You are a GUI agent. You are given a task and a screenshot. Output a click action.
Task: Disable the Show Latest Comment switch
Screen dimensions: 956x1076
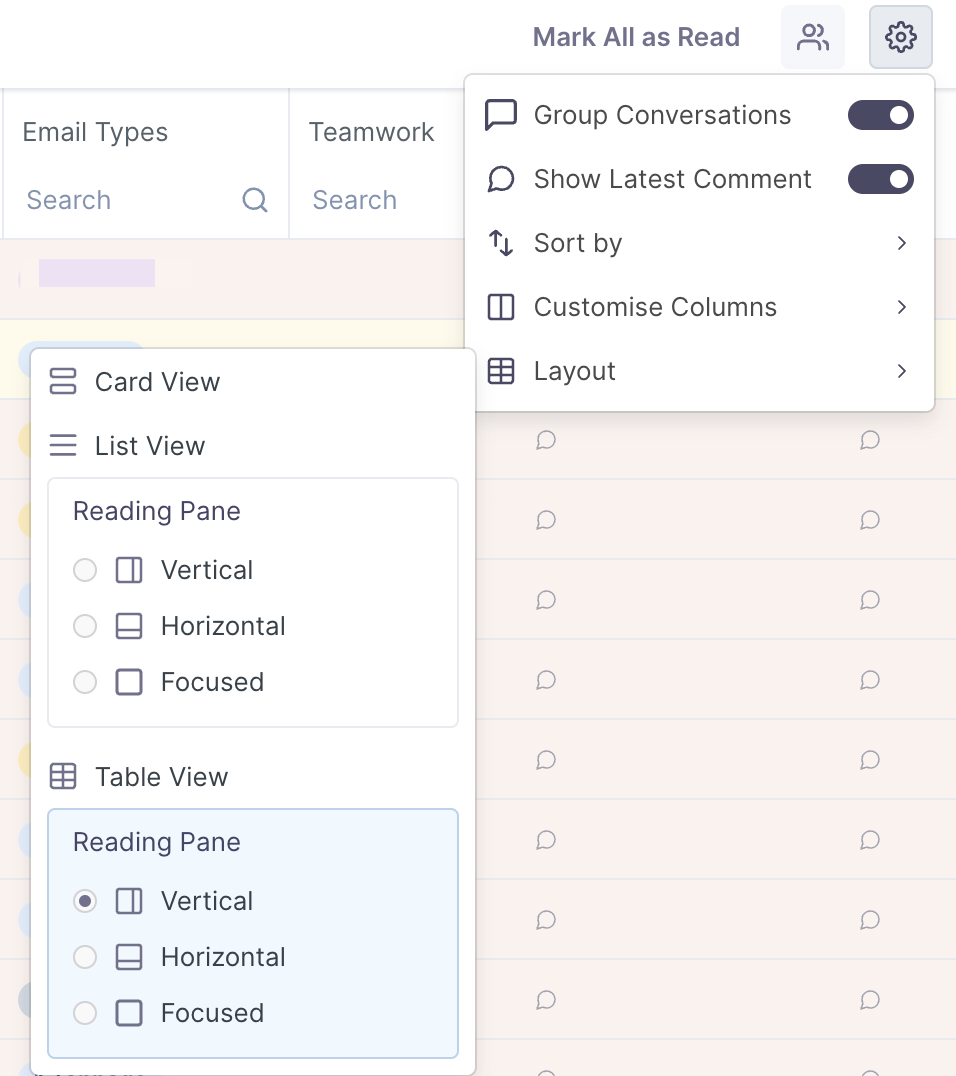pyautogui.click(x=881, y=179)
